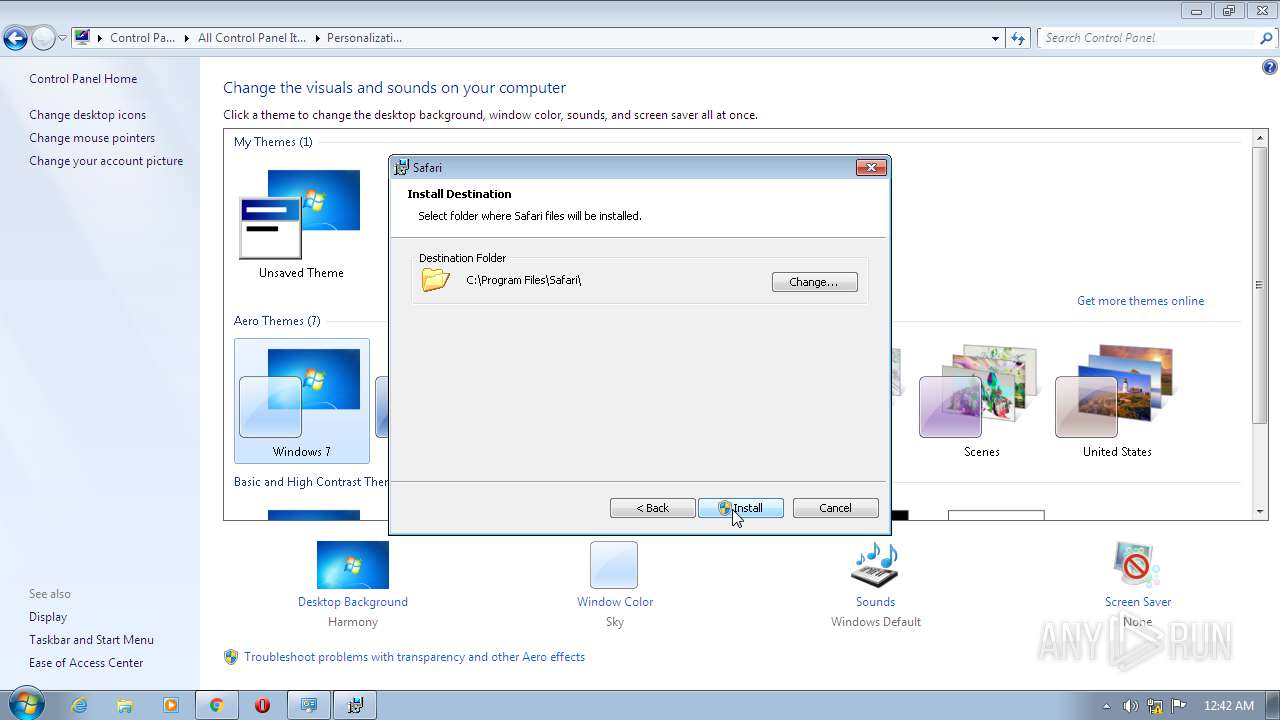Open Change desktop icons link

tap(87, 115)
